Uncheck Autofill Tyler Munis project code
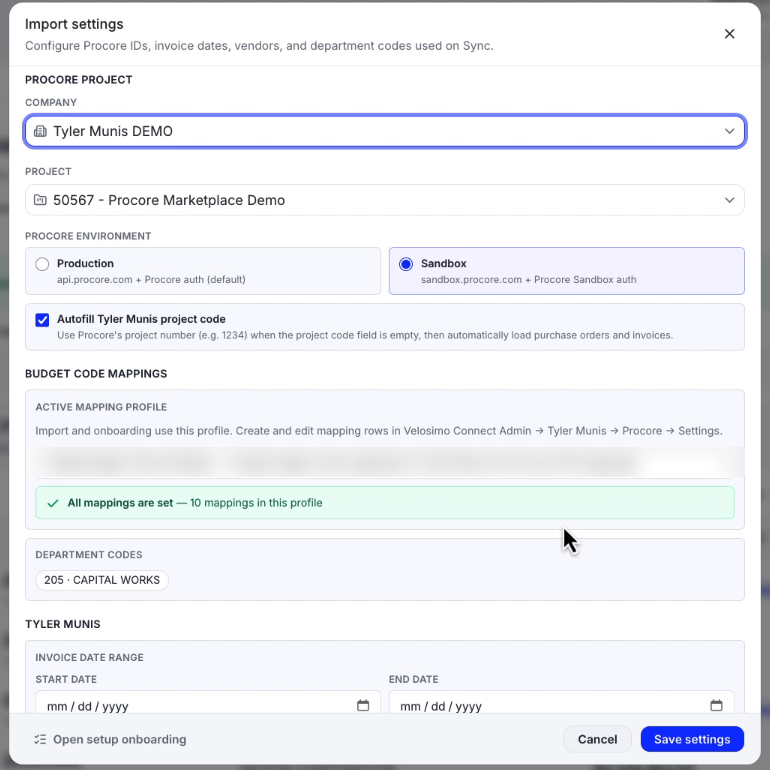 coord(42,320)
